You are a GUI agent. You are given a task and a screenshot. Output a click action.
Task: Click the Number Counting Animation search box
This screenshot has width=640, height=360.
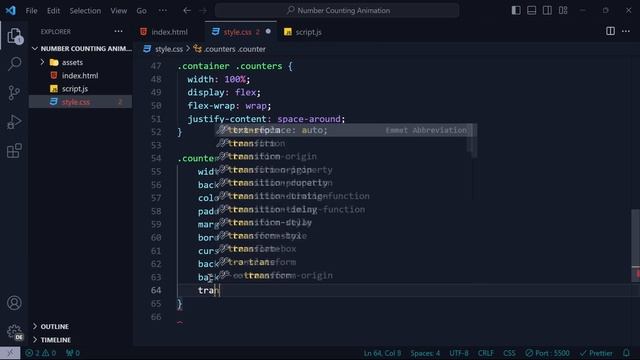tap(337, 11)
